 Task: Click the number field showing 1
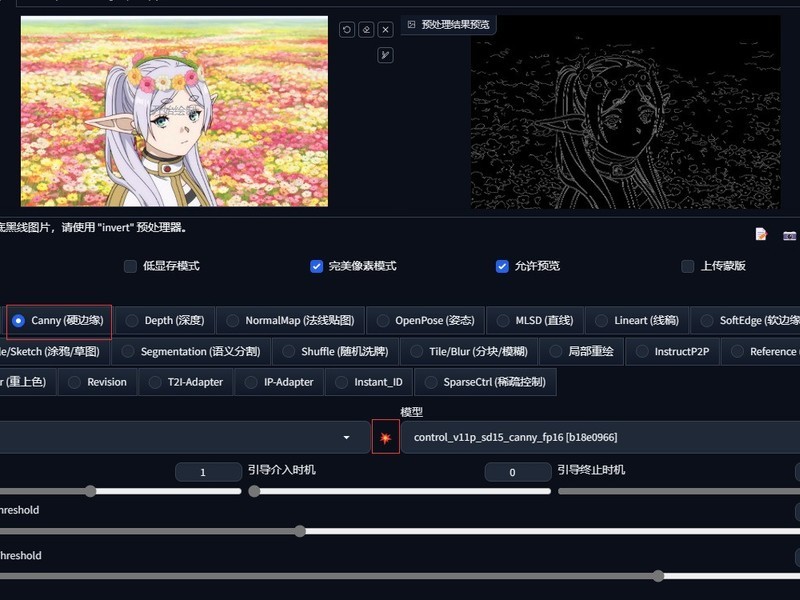coord(208,472)
